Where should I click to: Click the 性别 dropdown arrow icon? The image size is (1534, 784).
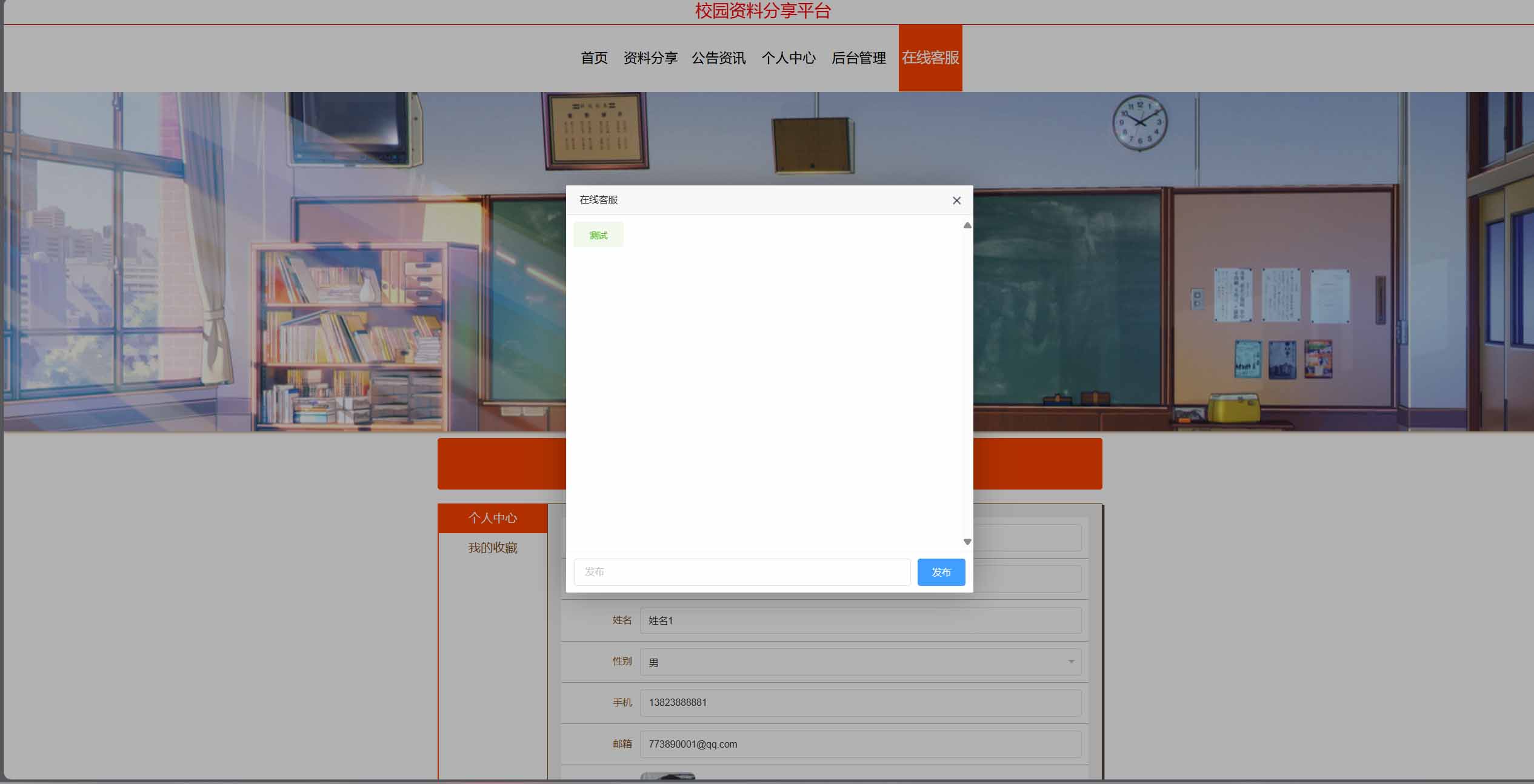[x=1071, y=662]
